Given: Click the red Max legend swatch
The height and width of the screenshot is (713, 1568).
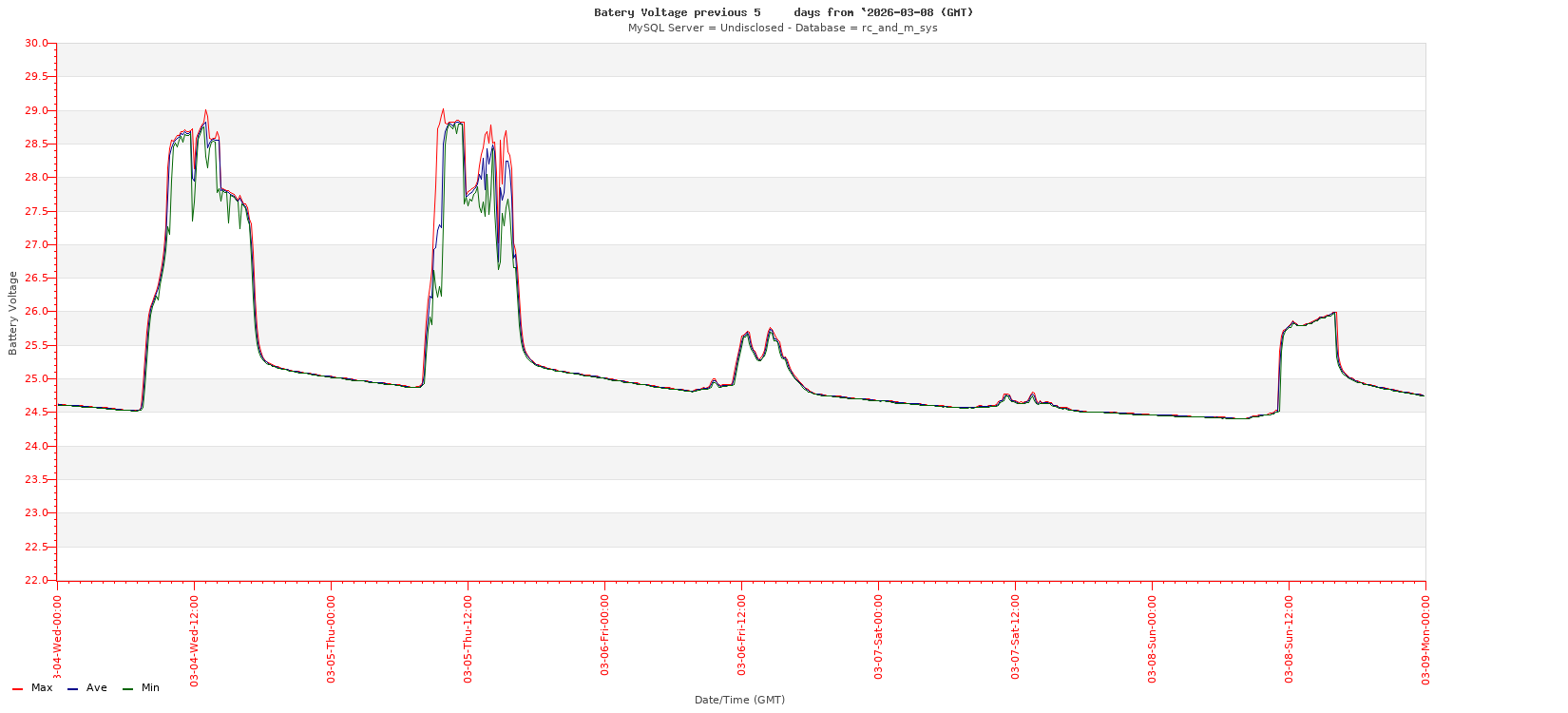Looking at the screenshot, I should click(17, 688).
